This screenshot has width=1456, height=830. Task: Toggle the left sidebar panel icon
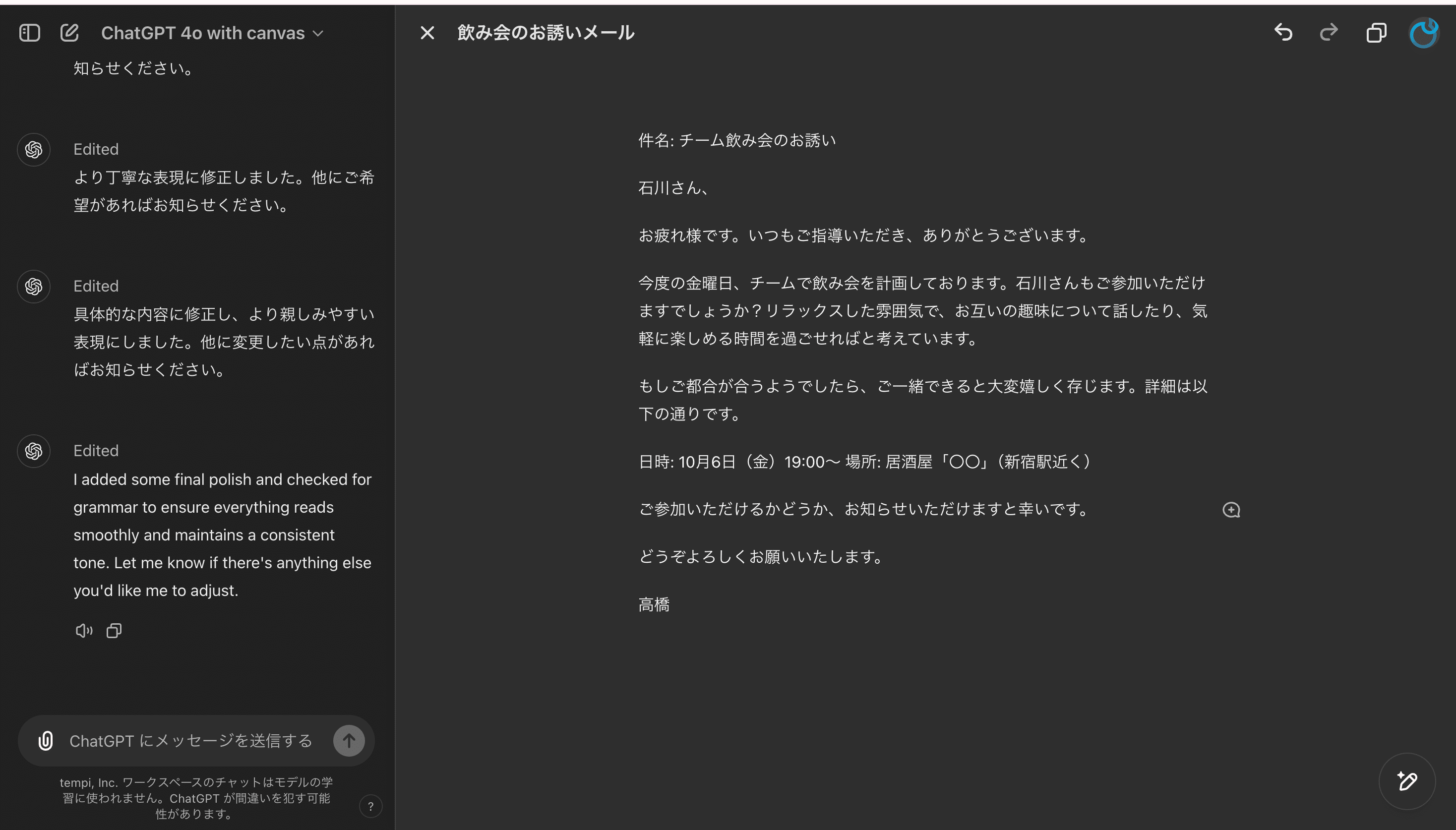coord(30,33)
